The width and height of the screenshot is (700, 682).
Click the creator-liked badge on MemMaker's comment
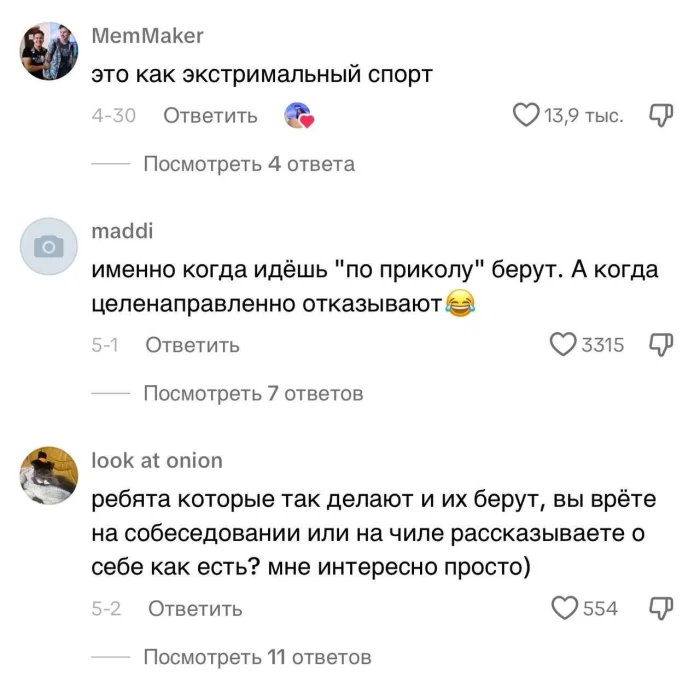tap(299, 116)
